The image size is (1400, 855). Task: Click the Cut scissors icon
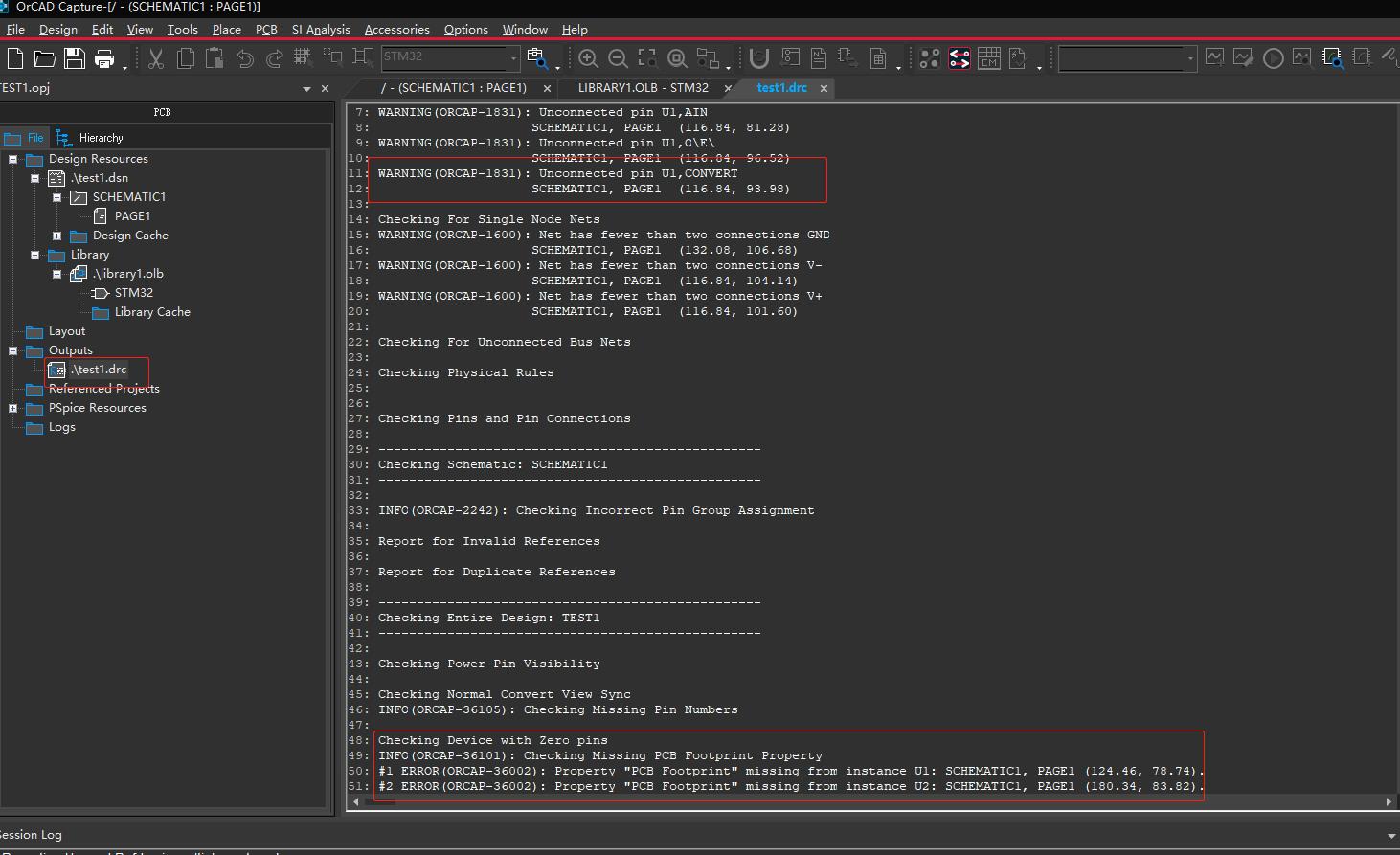point(155,57)
